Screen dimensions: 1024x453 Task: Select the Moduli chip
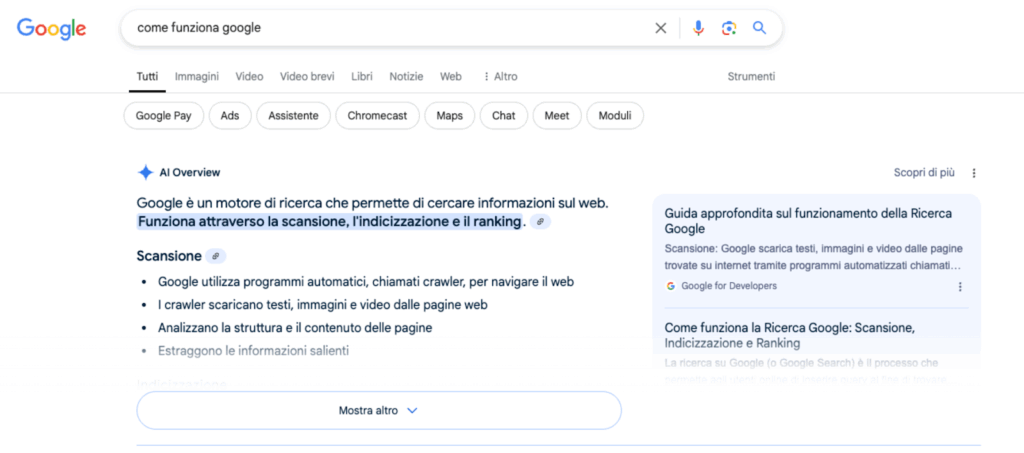[x=615, y=116]
